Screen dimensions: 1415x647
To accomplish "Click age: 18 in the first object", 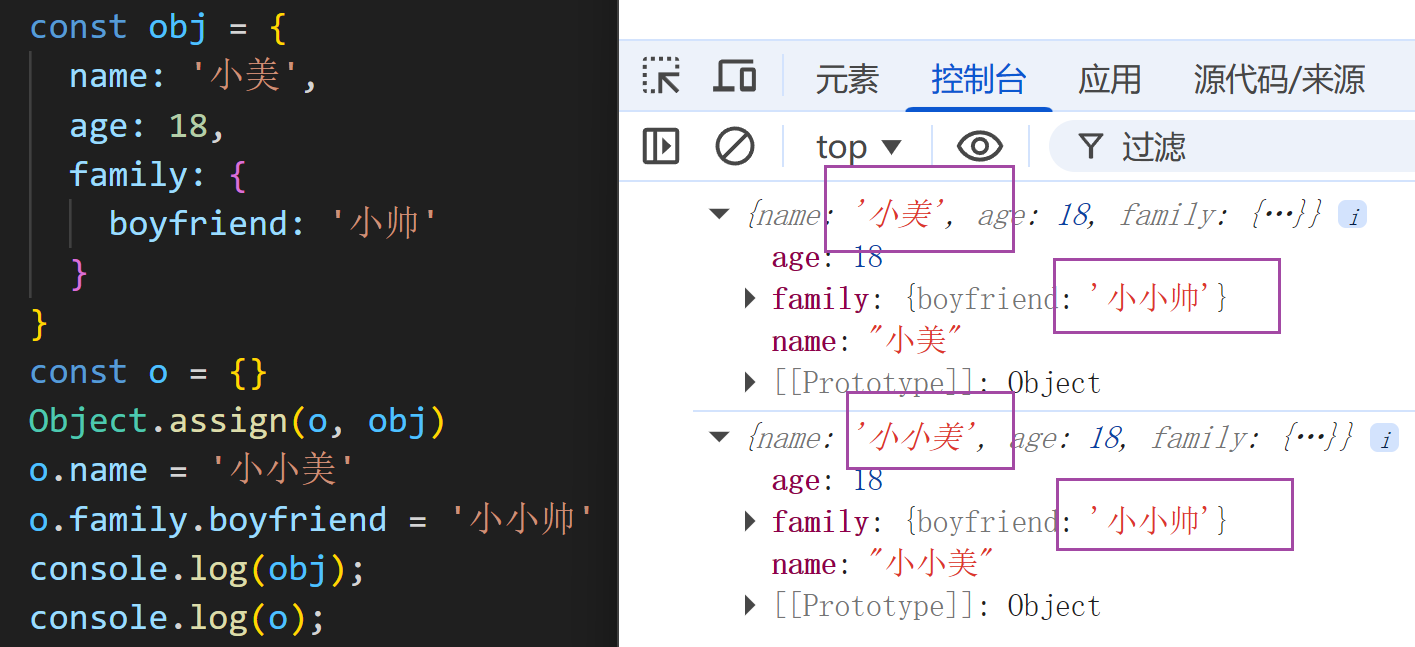I will tap(827, 258).
